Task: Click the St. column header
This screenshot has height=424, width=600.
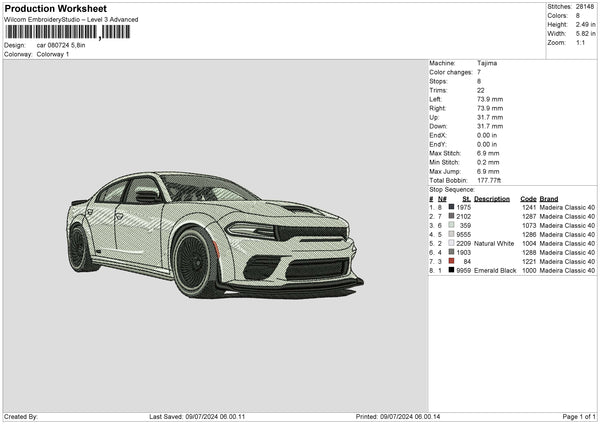Action: click(465, 198)
